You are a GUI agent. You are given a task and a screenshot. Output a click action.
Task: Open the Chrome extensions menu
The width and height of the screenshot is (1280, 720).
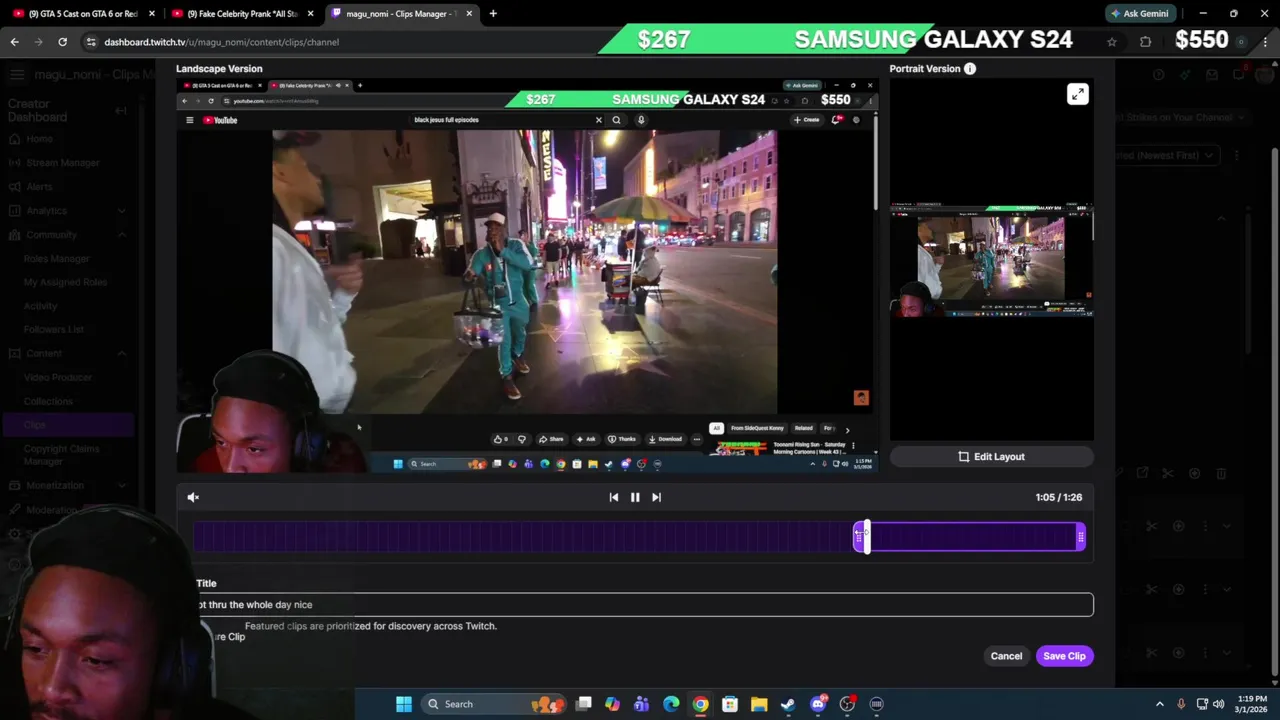[1145, 42]
